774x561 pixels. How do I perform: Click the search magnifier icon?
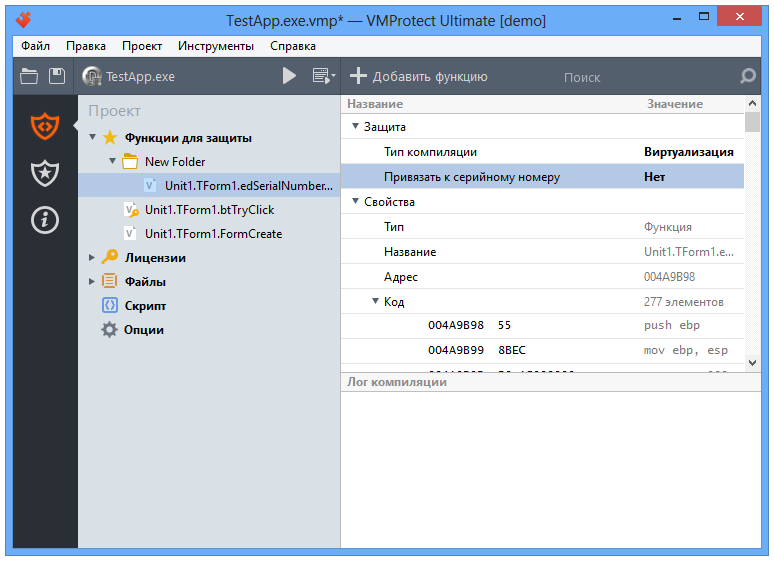[x=748, y=76]
